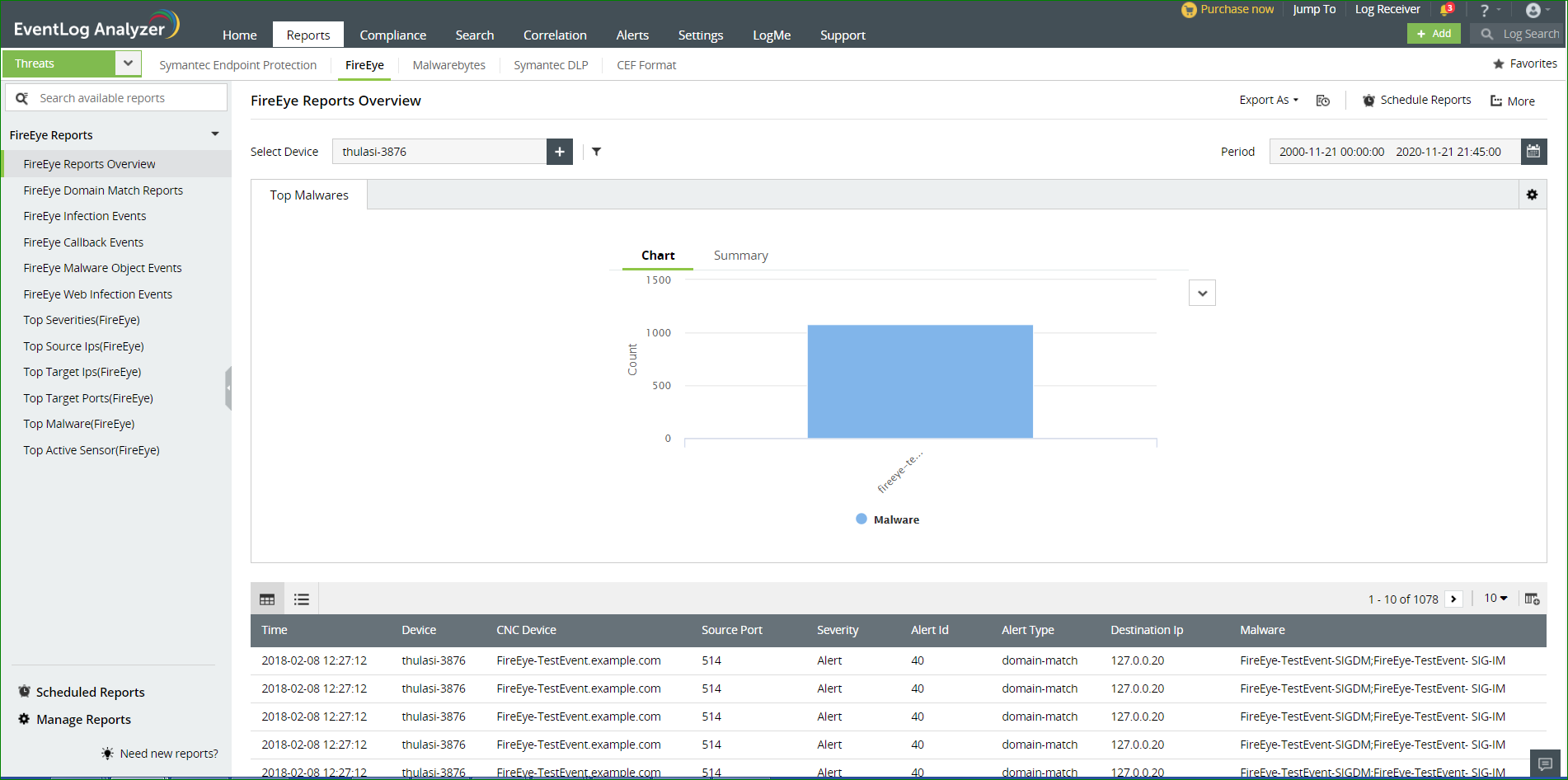This screenshot has height=780, width=1568.
Task: Open Manage Reports link
Action: pos(83,719)
